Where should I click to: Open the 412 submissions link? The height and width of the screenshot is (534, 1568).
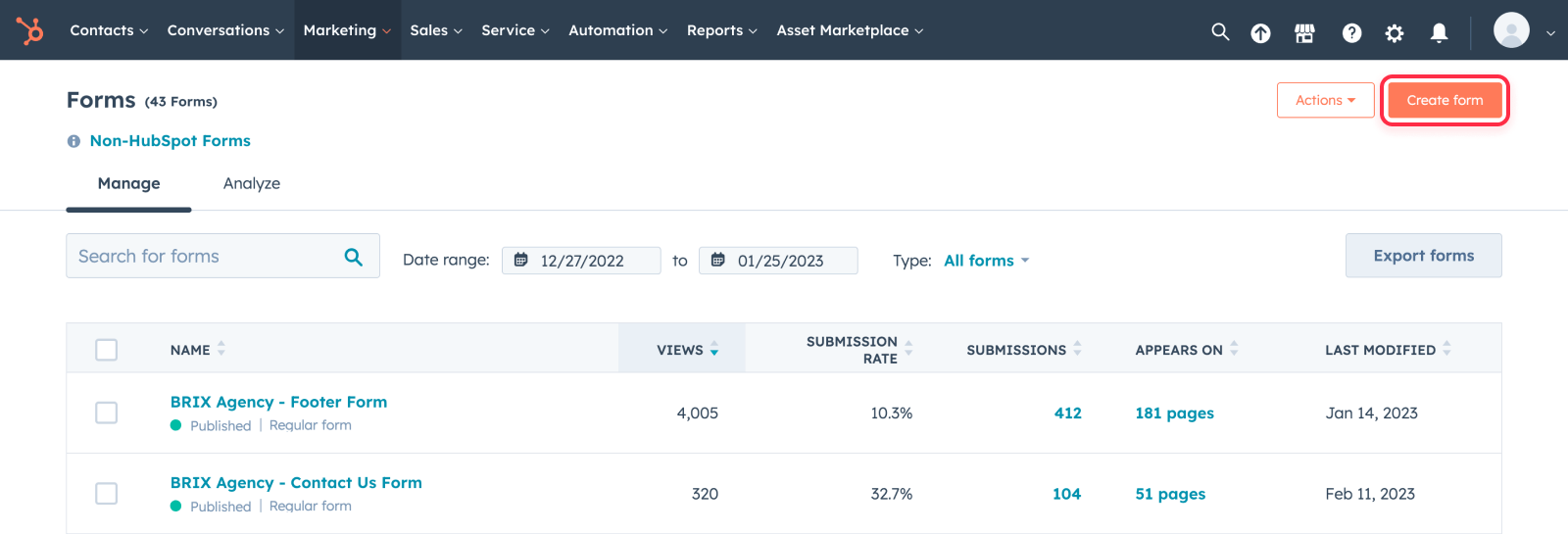(x=1067, y=413)
